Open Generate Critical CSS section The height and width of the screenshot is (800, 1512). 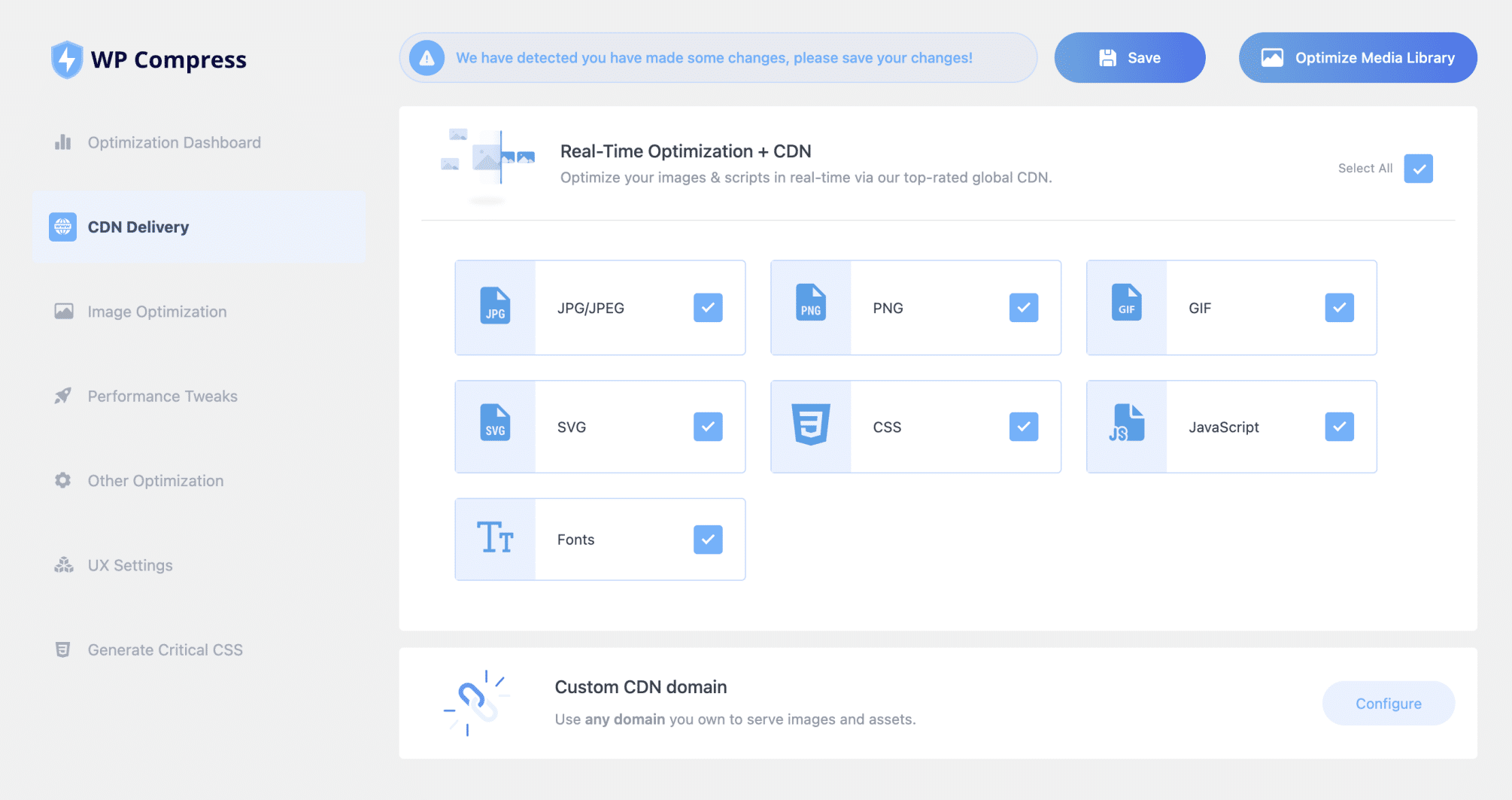[199, 649]
